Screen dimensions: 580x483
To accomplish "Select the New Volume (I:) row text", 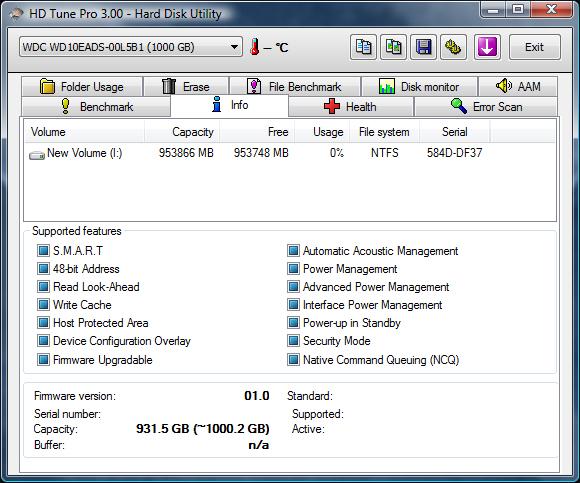I will pyautogui.click(x=85, y=153).
